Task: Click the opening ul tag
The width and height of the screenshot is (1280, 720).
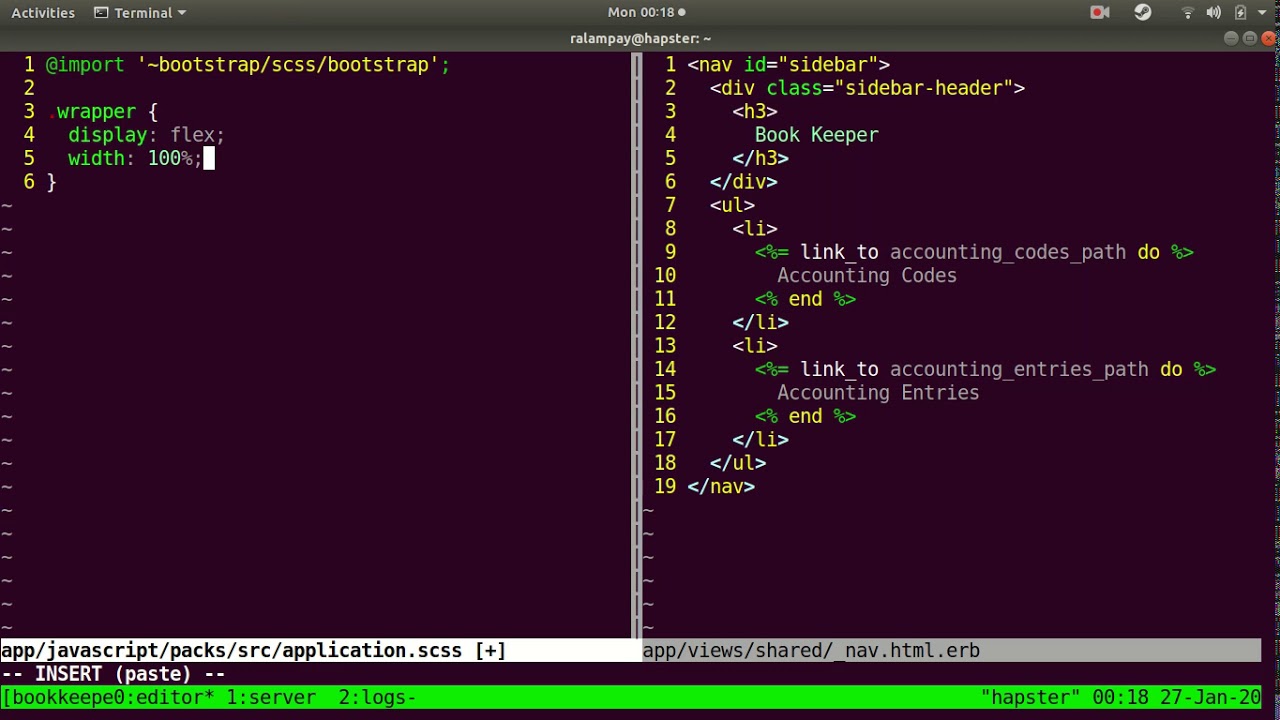Action: tap(732, 205)
